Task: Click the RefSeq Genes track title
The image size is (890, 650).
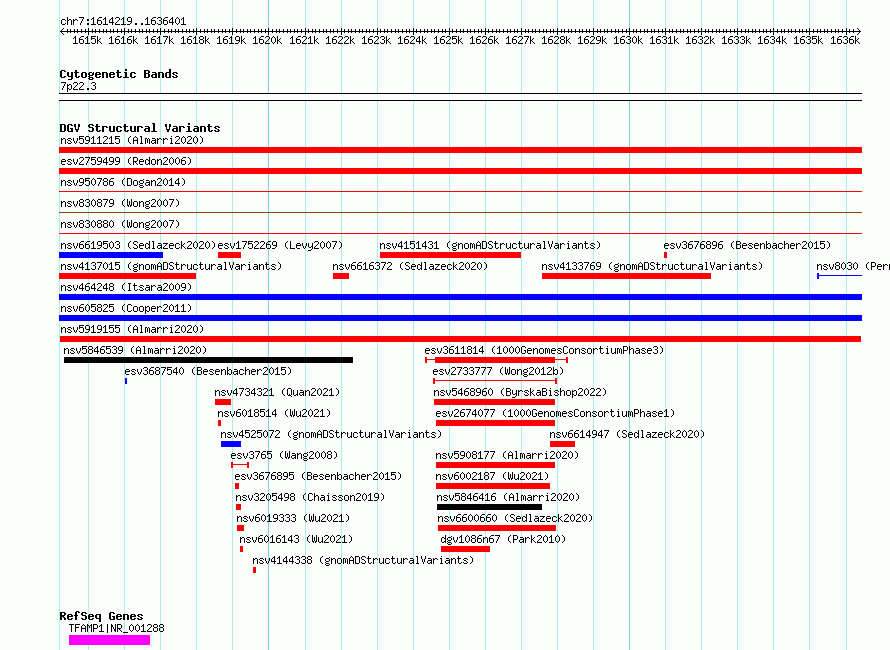Action: (x=101, y=617)
